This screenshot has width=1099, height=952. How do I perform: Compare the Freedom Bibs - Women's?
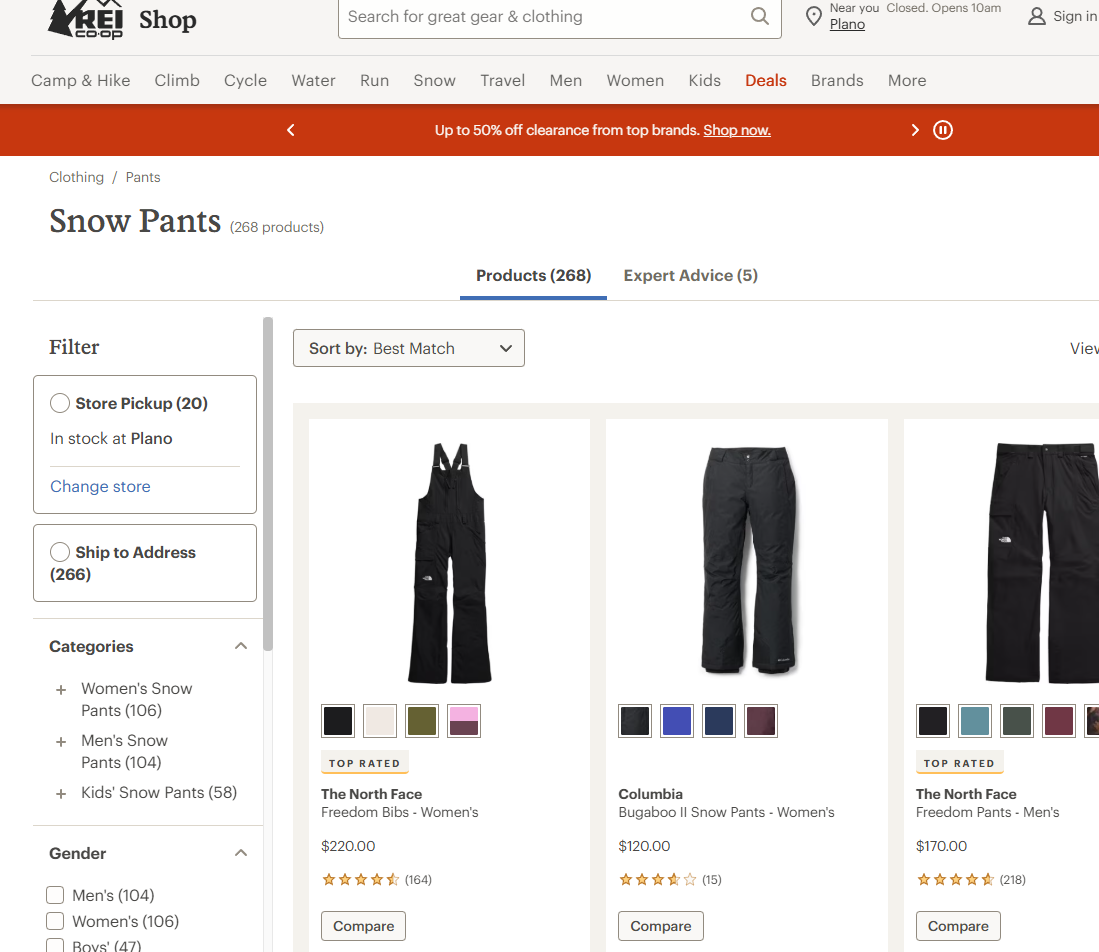363,926
